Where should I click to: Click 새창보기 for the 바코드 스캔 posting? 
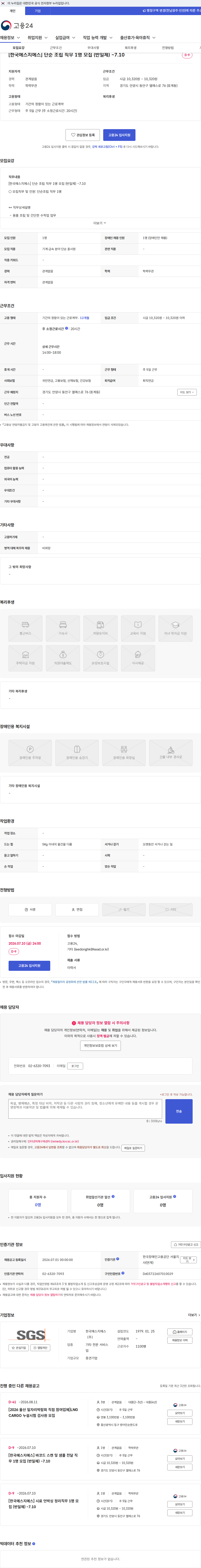[x=180, y=1467]
